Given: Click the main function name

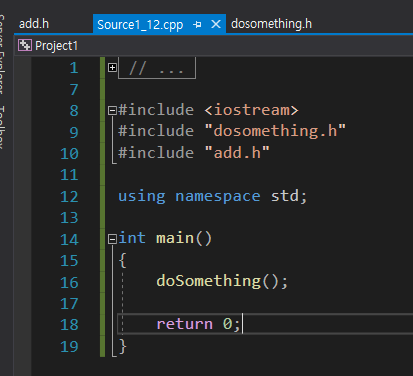Looking at the screenshot, I should point(175,238).
